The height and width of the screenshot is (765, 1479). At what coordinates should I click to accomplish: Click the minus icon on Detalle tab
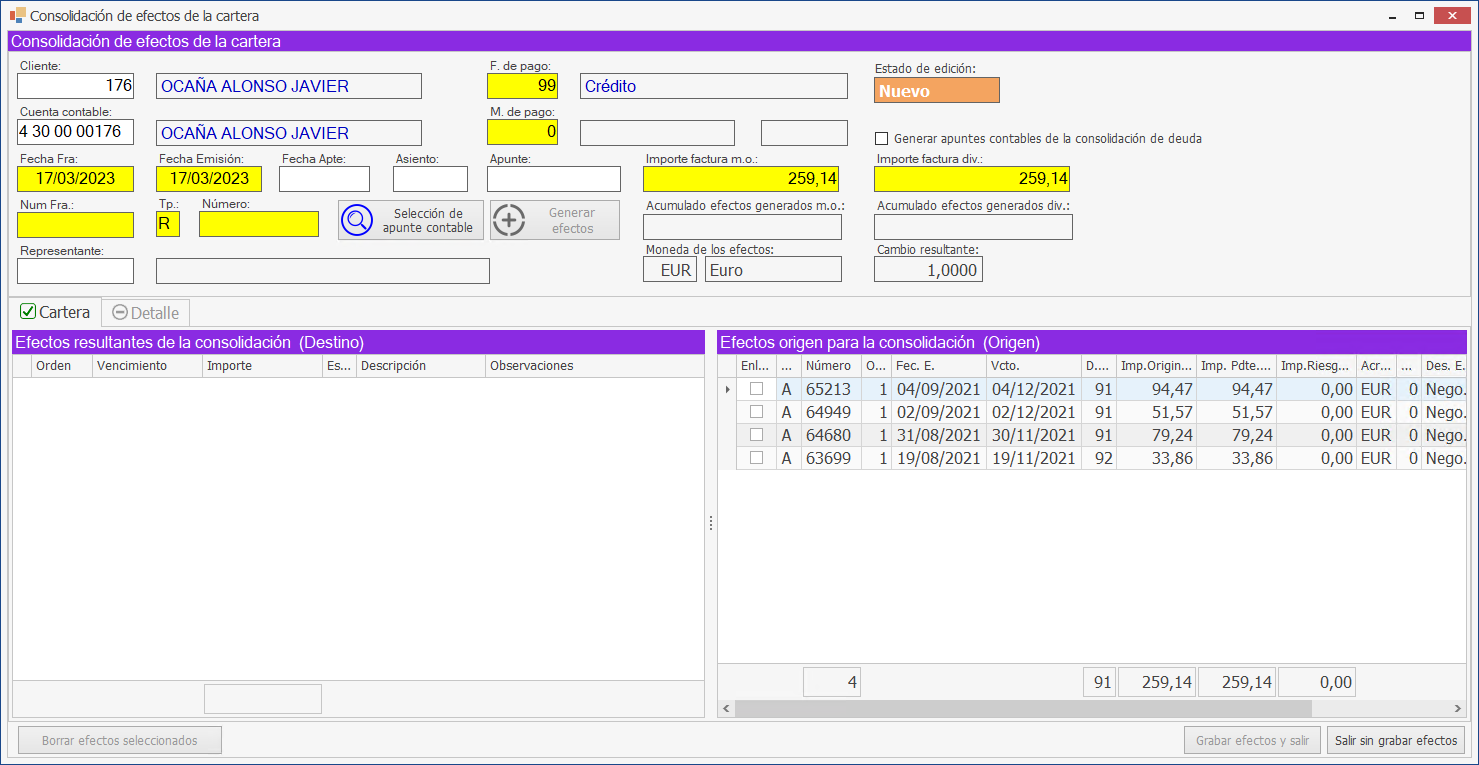[x=120, y=313]
